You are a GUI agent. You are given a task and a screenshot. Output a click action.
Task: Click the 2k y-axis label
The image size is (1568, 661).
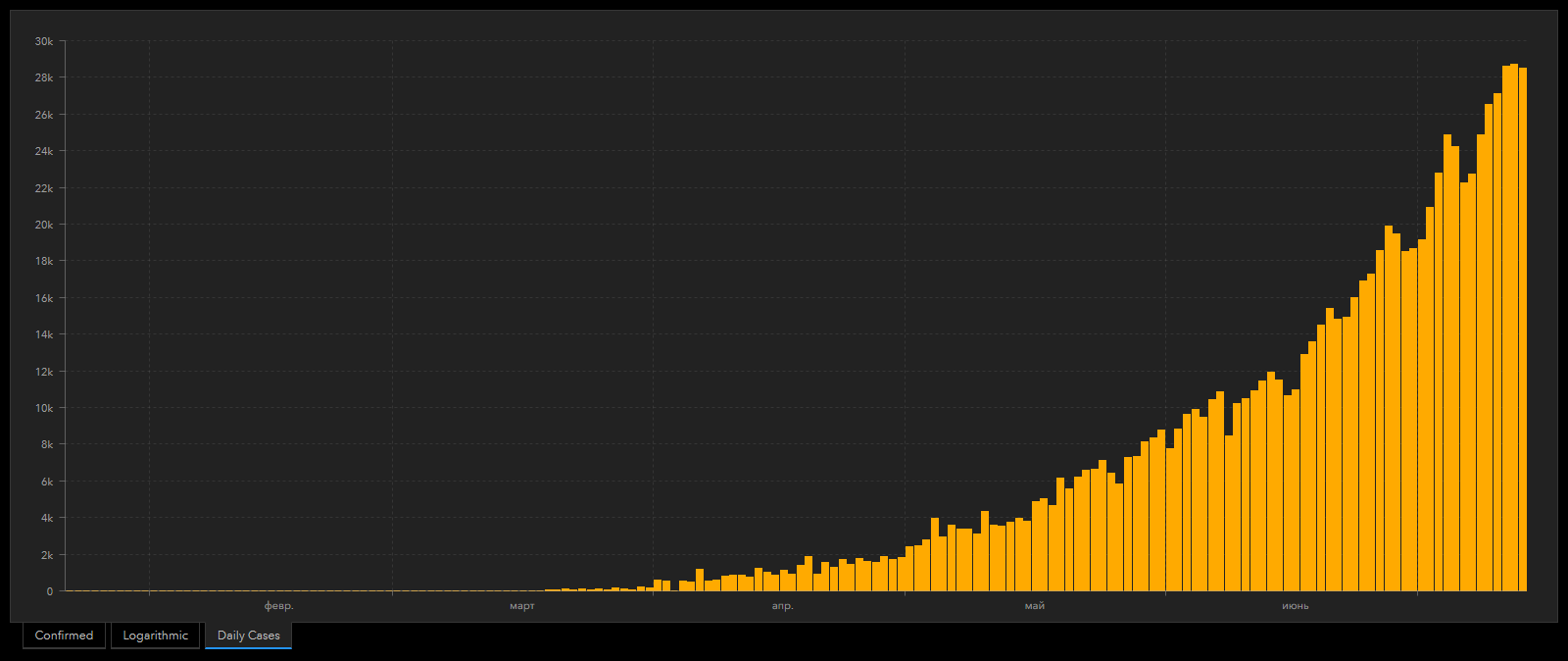(x=46, y=555)
